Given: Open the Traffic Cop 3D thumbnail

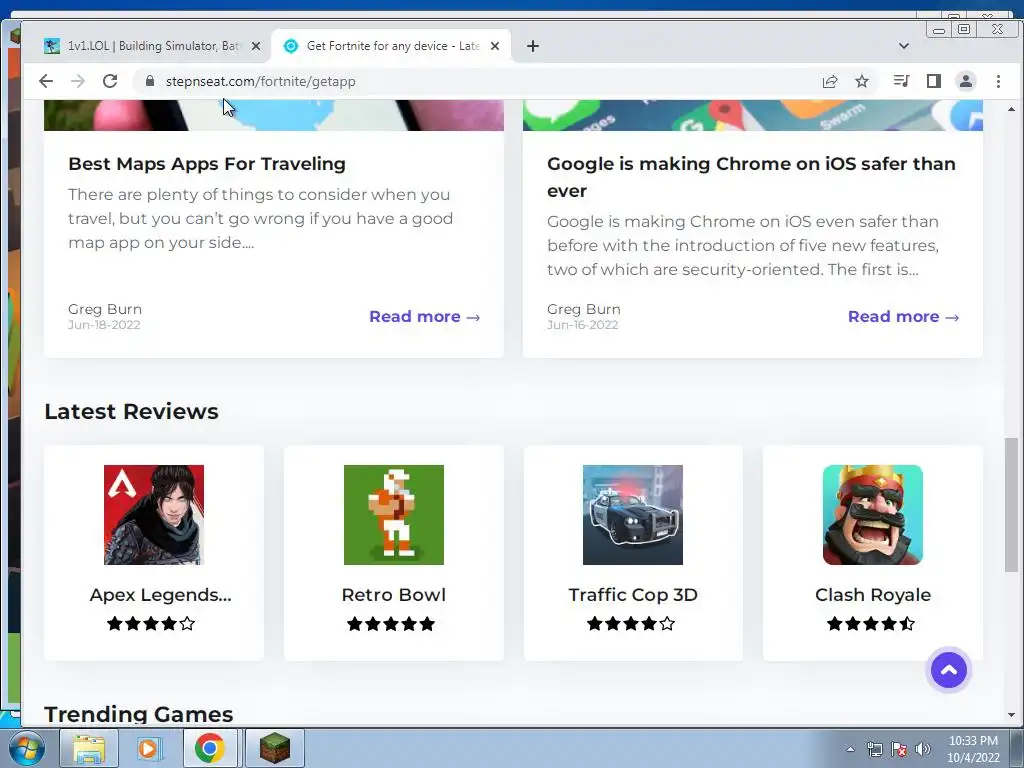Looking at the screenshot, I should (633, 515).
